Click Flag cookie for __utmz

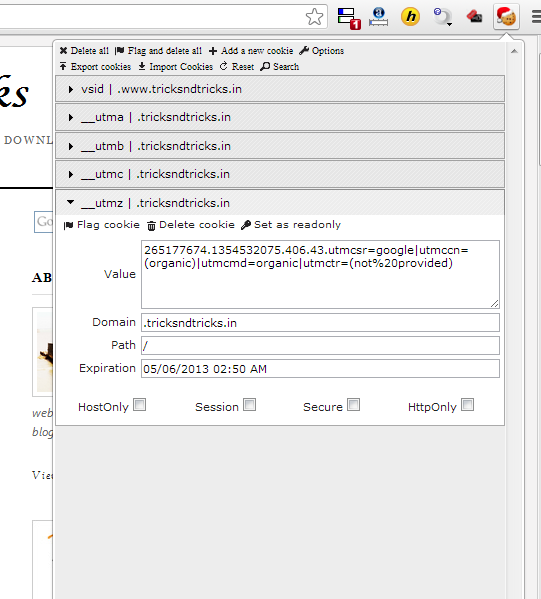point(102,225)
